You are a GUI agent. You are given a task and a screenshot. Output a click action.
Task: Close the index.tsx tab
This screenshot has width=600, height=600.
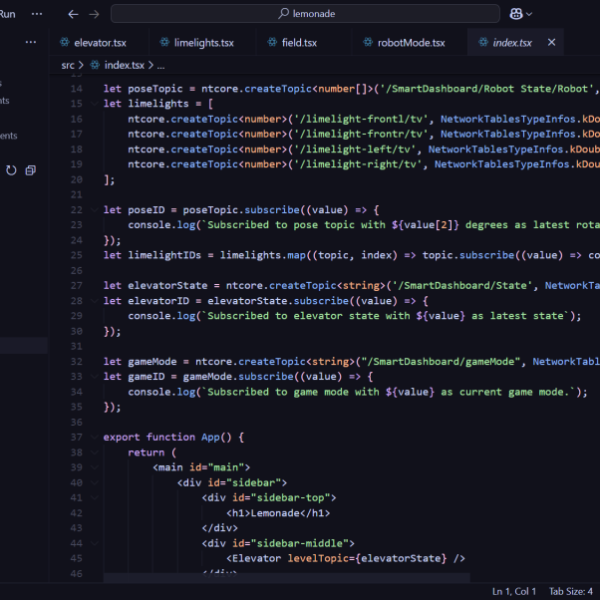[551, 42]
